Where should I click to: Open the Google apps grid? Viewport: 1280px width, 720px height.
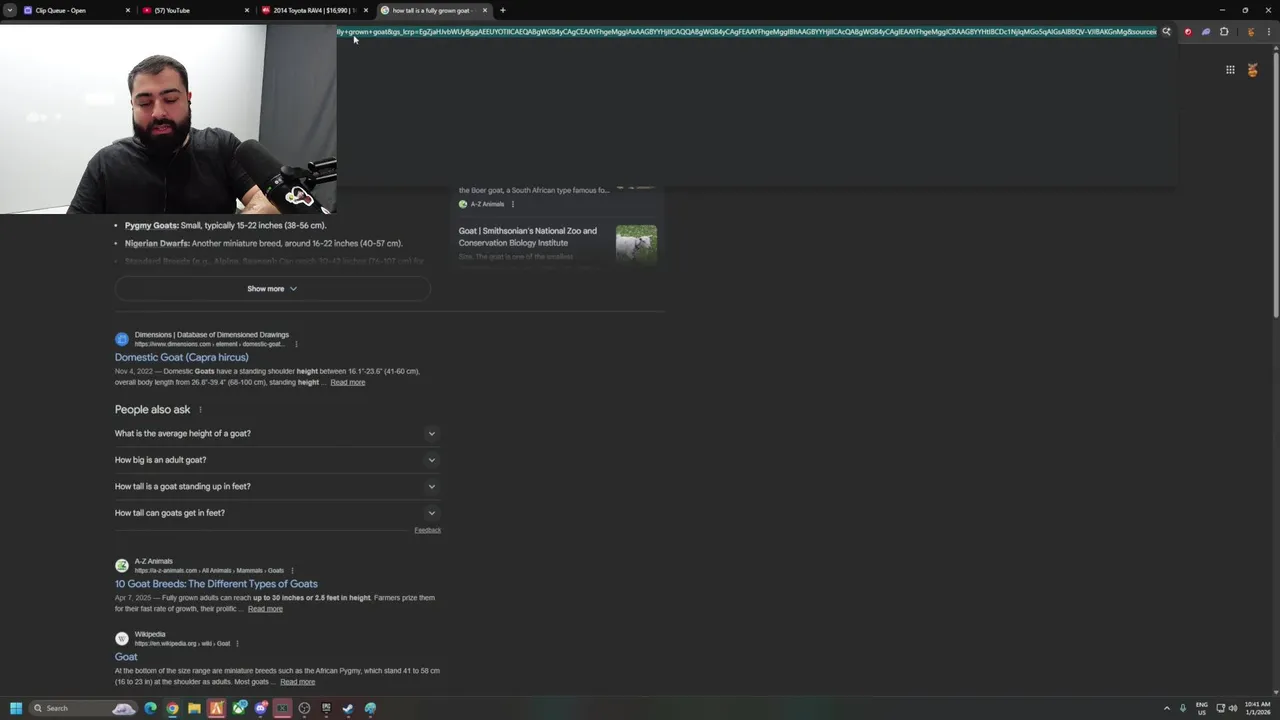click(1230, 70)
